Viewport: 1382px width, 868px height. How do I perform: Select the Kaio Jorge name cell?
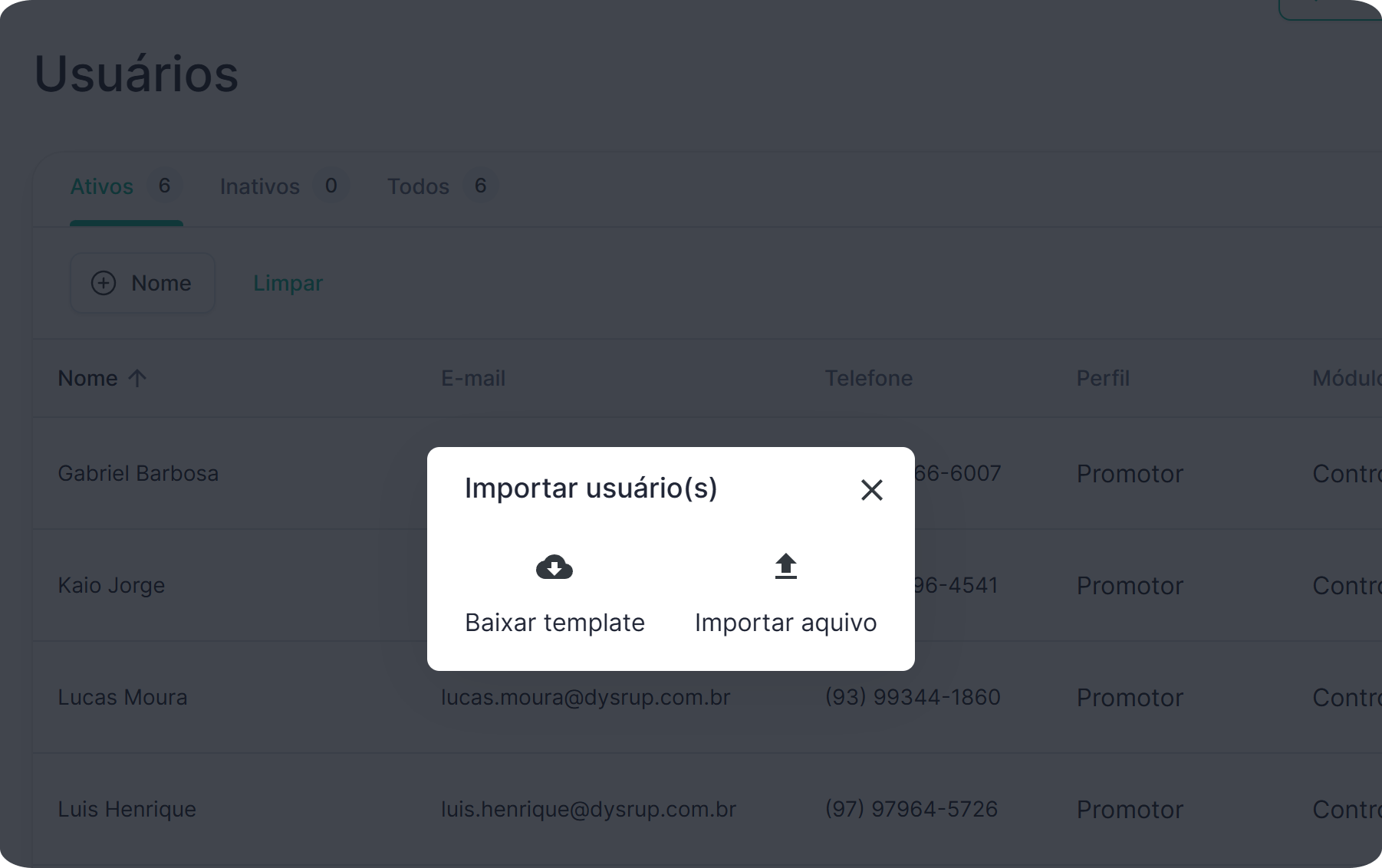coord(112,585)
